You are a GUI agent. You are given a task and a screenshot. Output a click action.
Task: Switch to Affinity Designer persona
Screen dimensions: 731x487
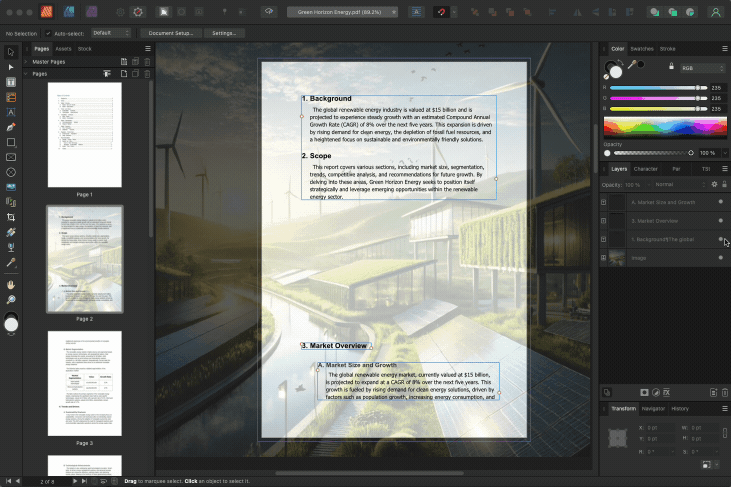coord(69,12)
